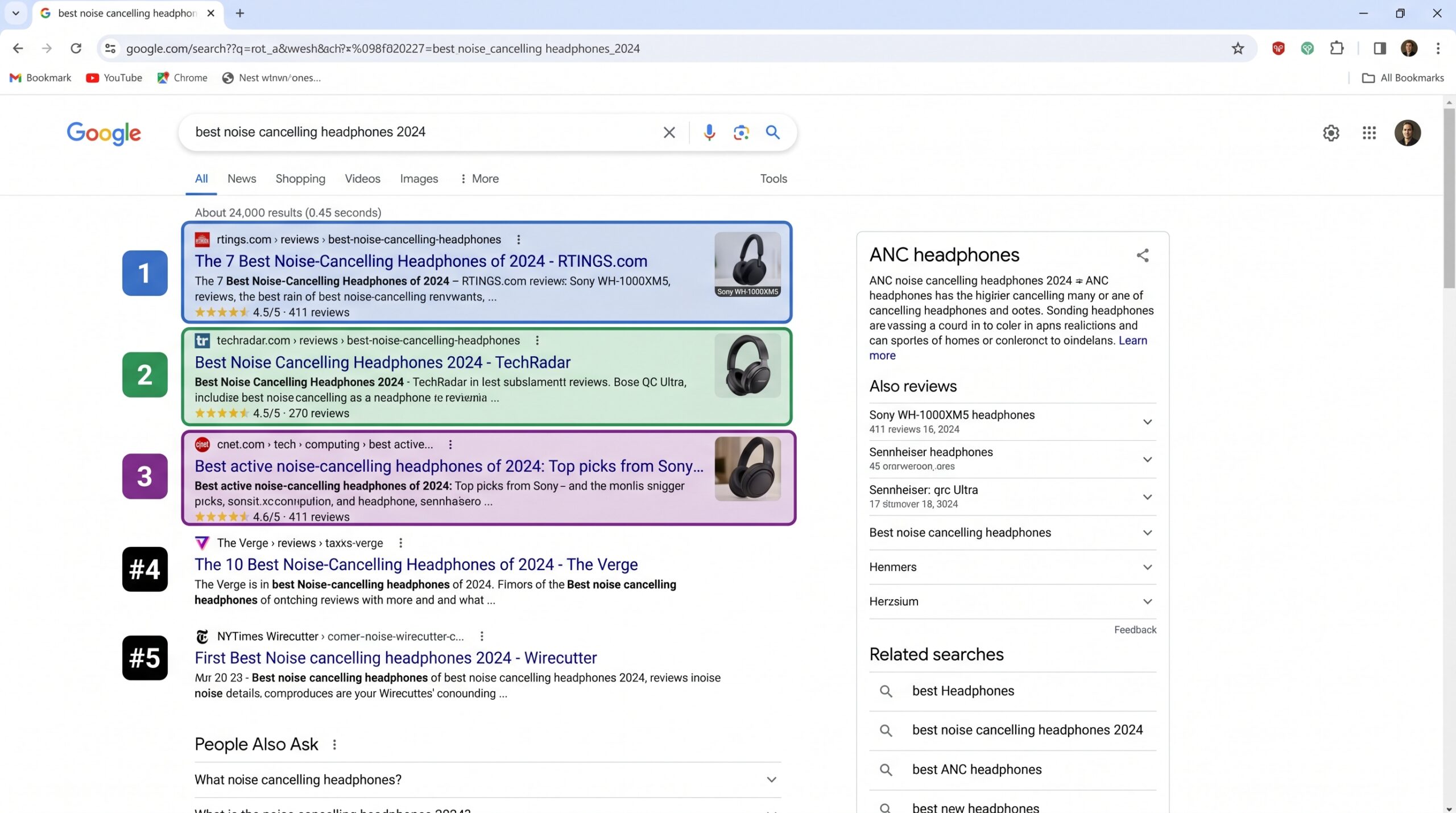Open RTINGS 7 Best Noise-Cancelling Headphones link

click(421, 261)
